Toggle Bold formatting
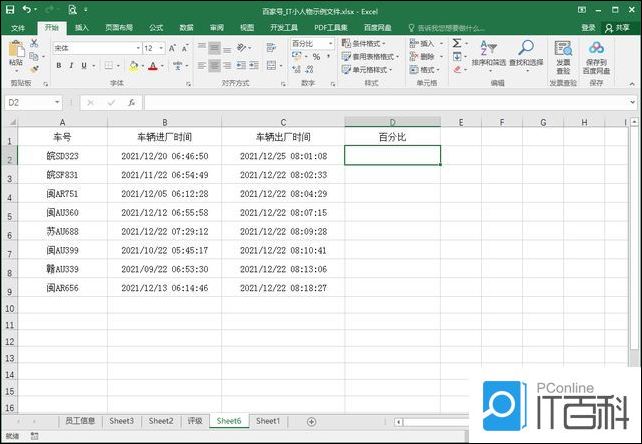The image size is (642, 444). 59,66
